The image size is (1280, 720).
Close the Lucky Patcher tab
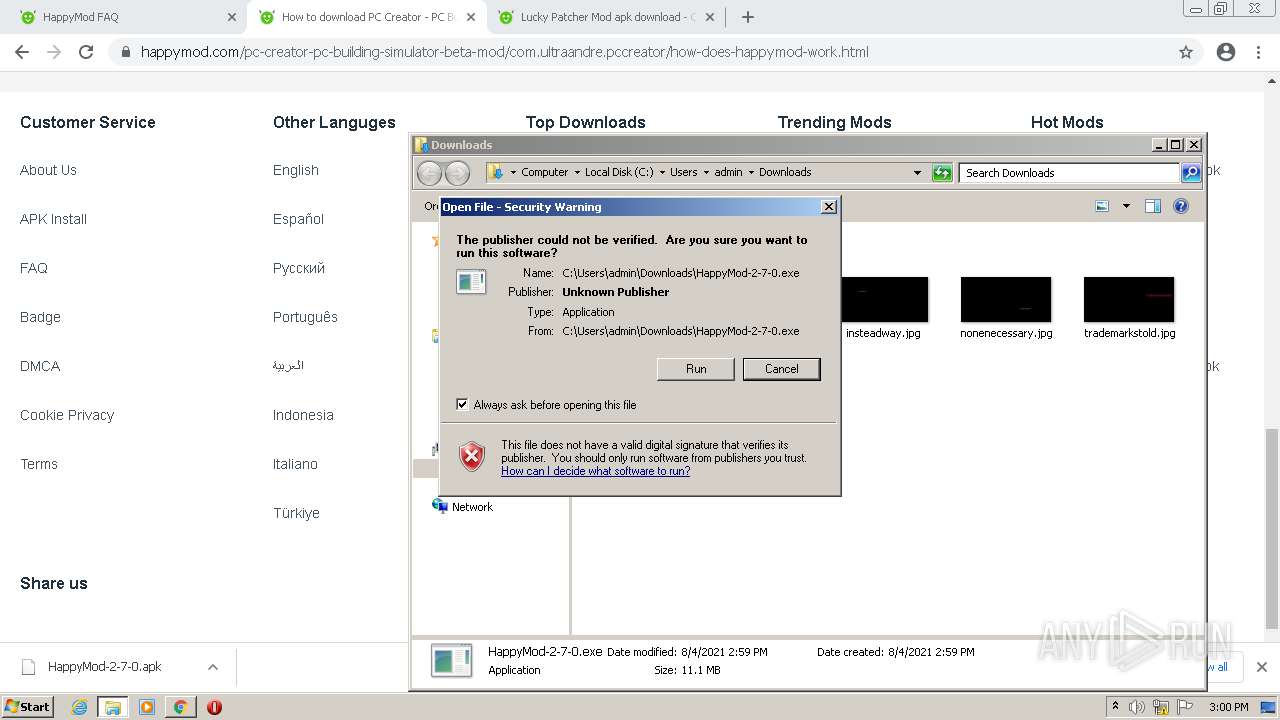(710, 17)
